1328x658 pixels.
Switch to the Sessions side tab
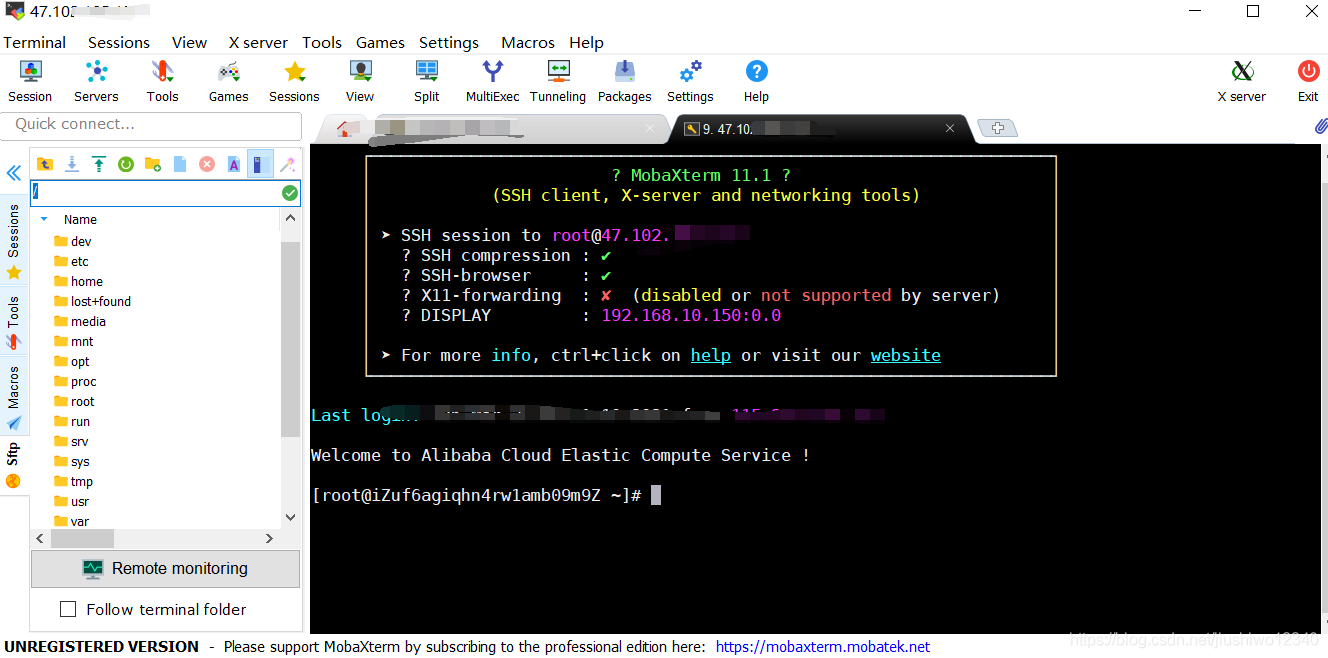[14, 241]
